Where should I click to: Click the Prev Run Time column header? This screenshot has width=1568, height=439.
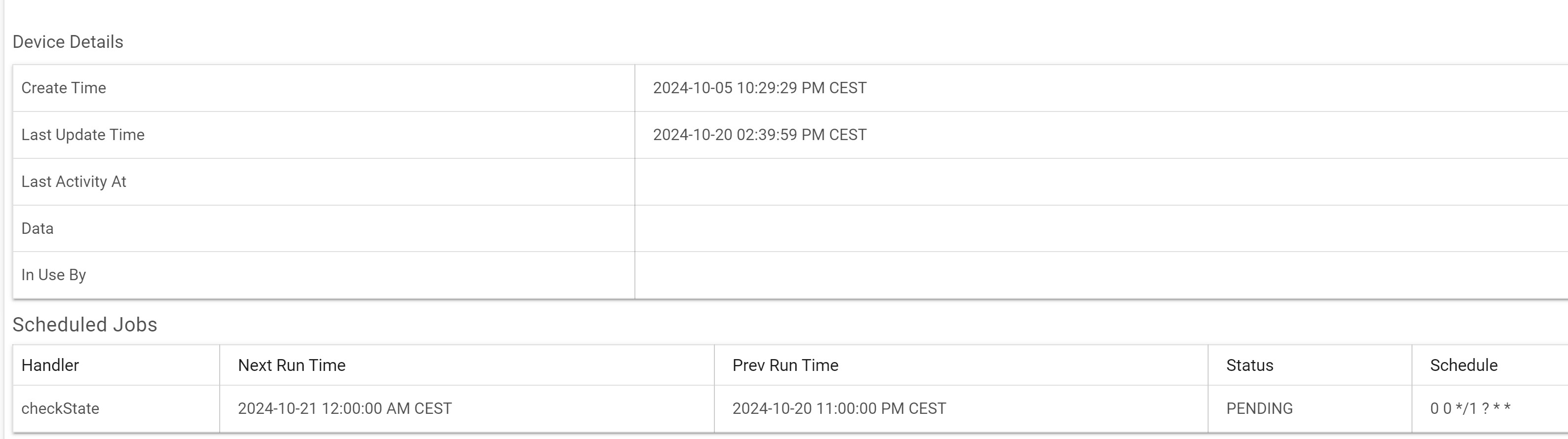tap(785, 366)
